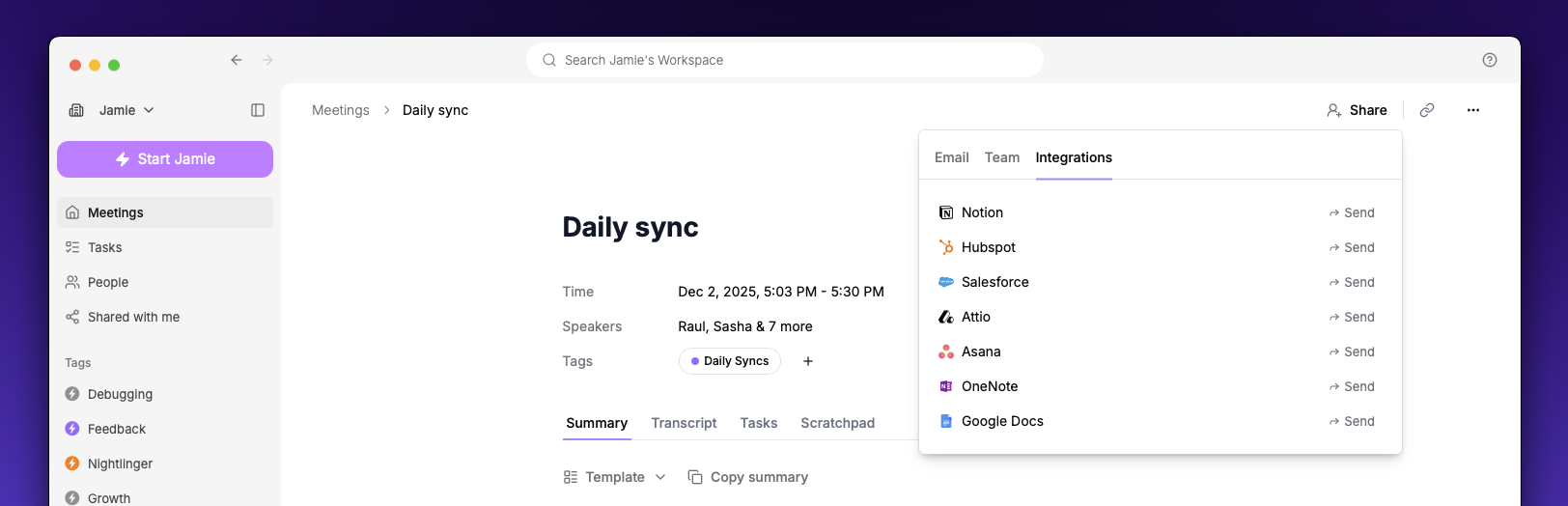
Task: Click the forward navigation arrow
Action: (267, 60)
